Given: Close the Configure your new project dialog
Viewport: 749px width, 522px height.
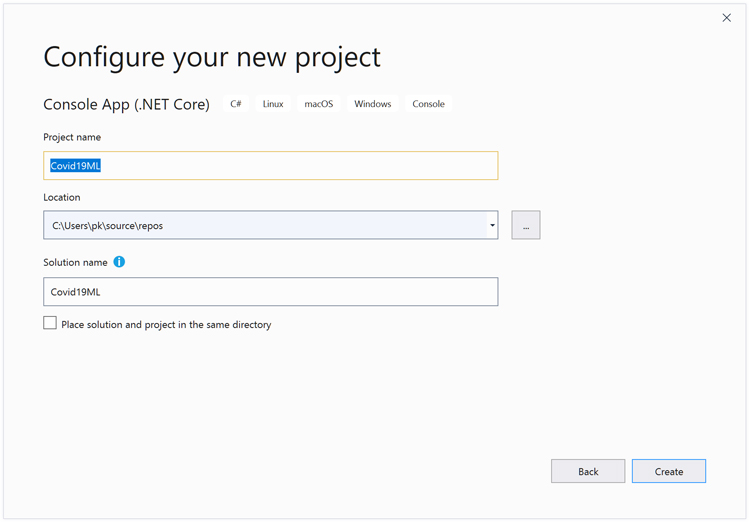Looking at the screenshot, I should point(726,18).
